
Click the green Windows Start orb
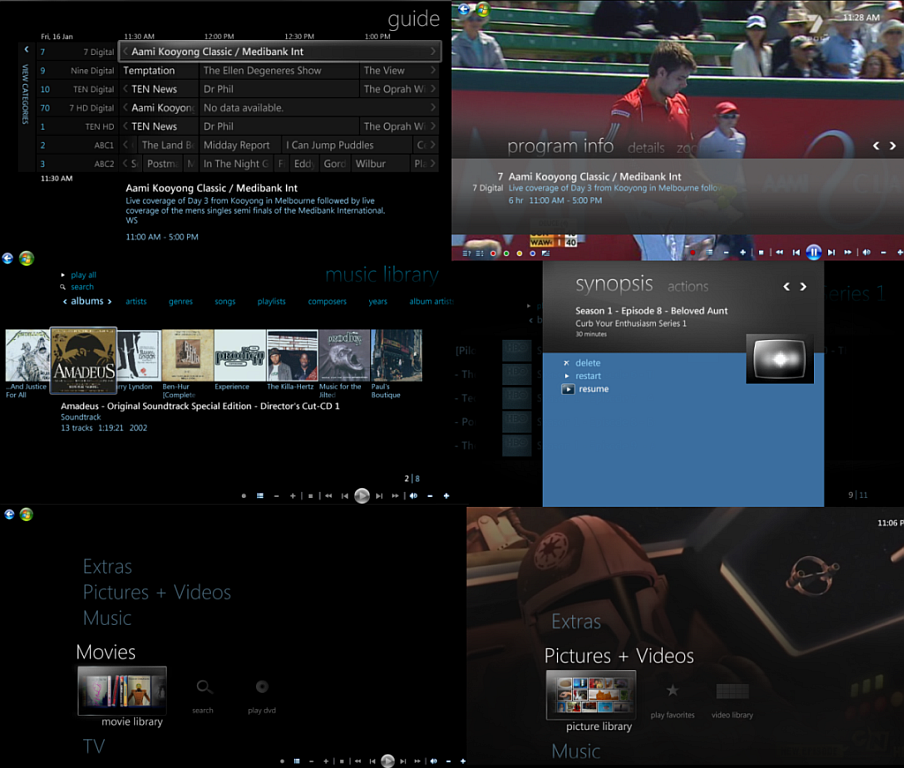point(26,513)
